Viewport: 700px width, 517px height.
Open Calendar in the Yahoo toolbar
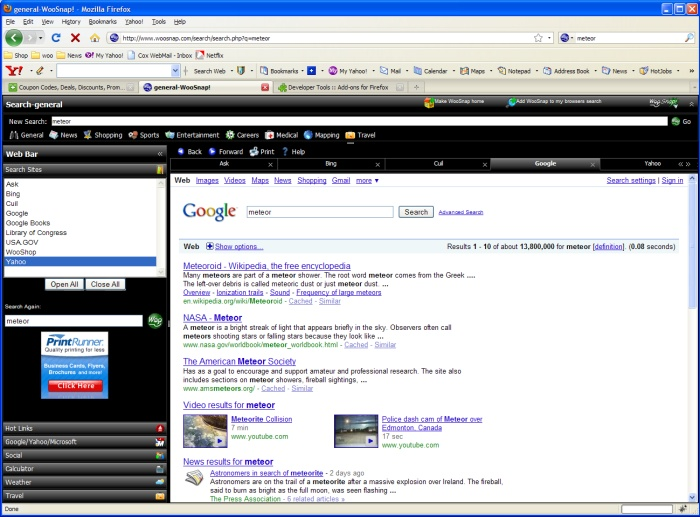pos(430,71)
